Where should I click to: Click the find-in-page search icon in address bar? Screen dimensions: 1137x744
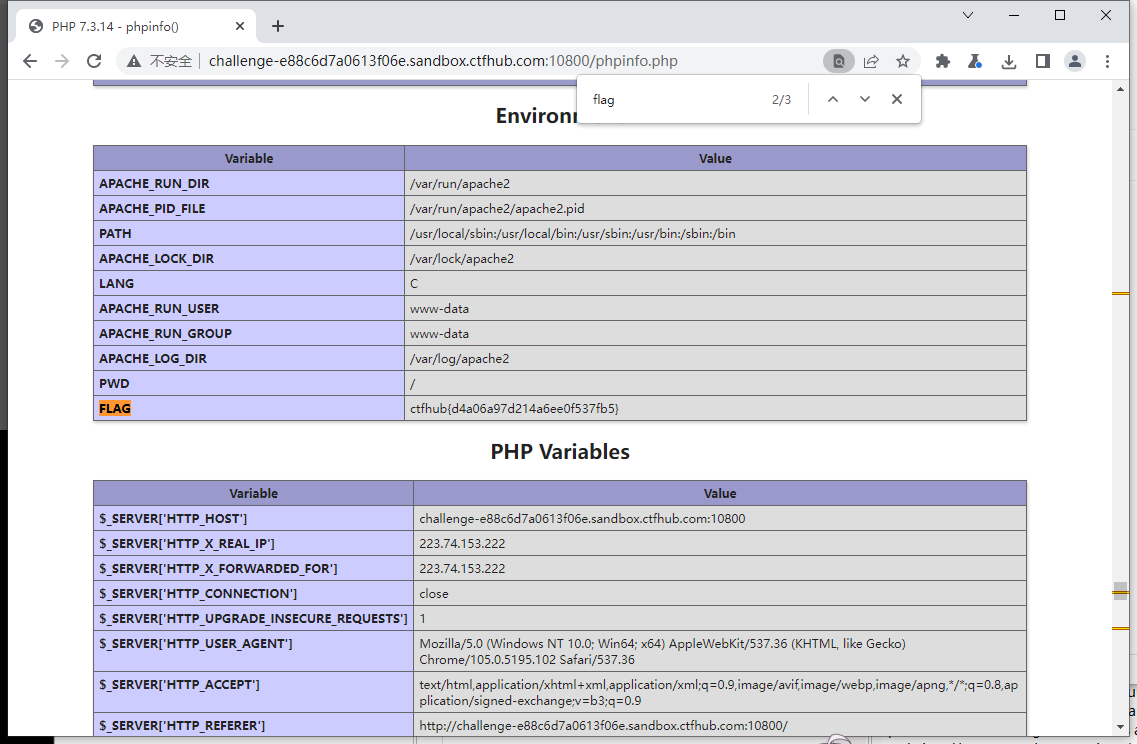[839, 62]
